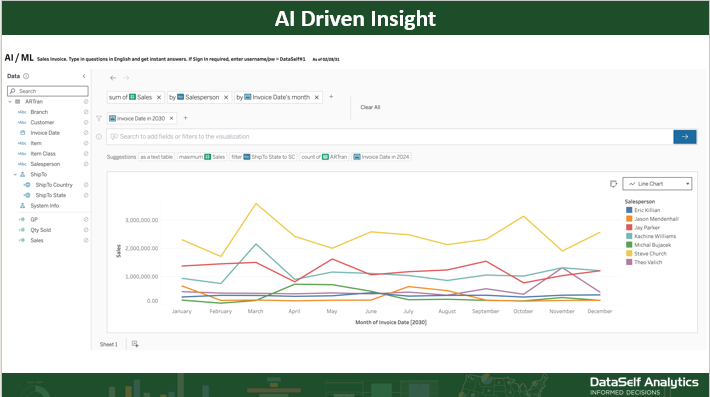Click the Theo Valich legend entry
The width and height of the screenshot is (710, 397).
pyautogui.click(x=644, y=263)
